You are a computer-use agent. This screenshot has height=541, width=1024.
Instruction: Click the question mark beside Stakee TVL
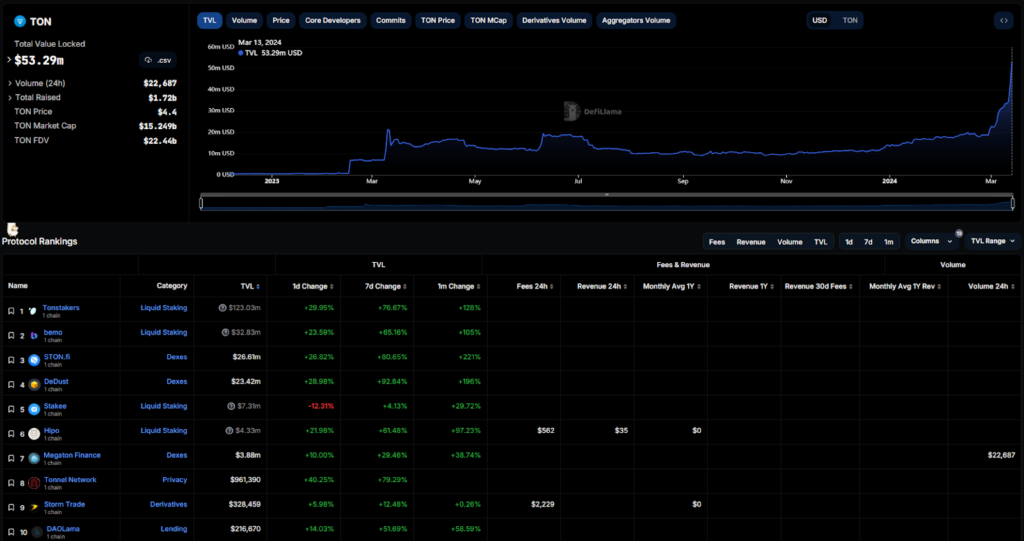tap(231, 406)
